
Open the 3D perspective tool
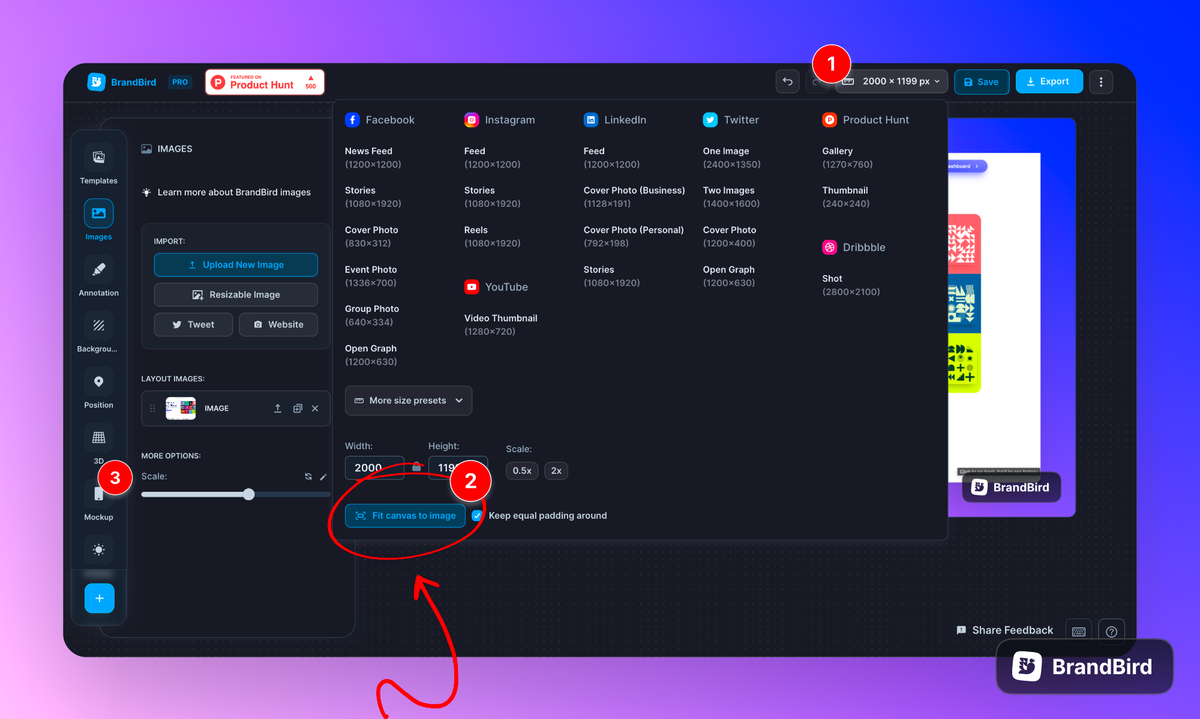tap(99, 445)
